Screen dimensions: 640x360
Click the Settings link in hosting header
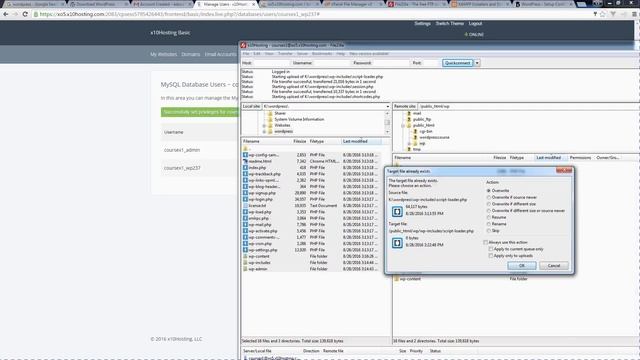point(422,24)
